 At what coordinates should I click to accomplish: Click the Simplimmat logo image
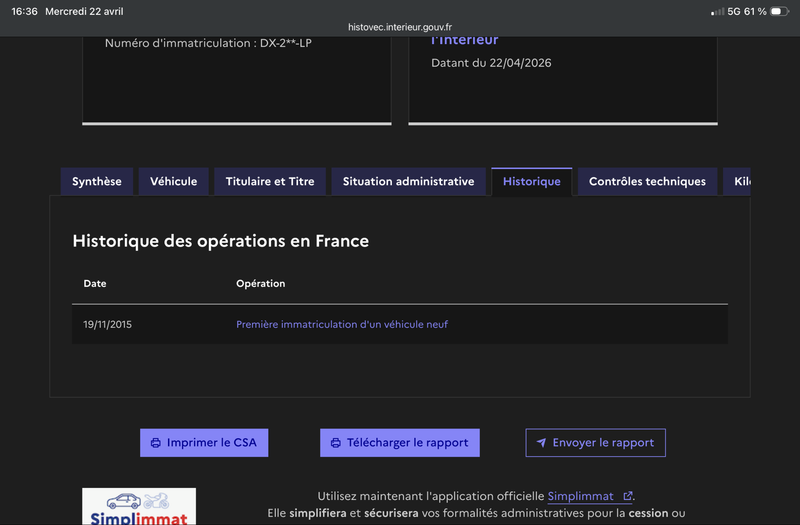pos(139,506)
